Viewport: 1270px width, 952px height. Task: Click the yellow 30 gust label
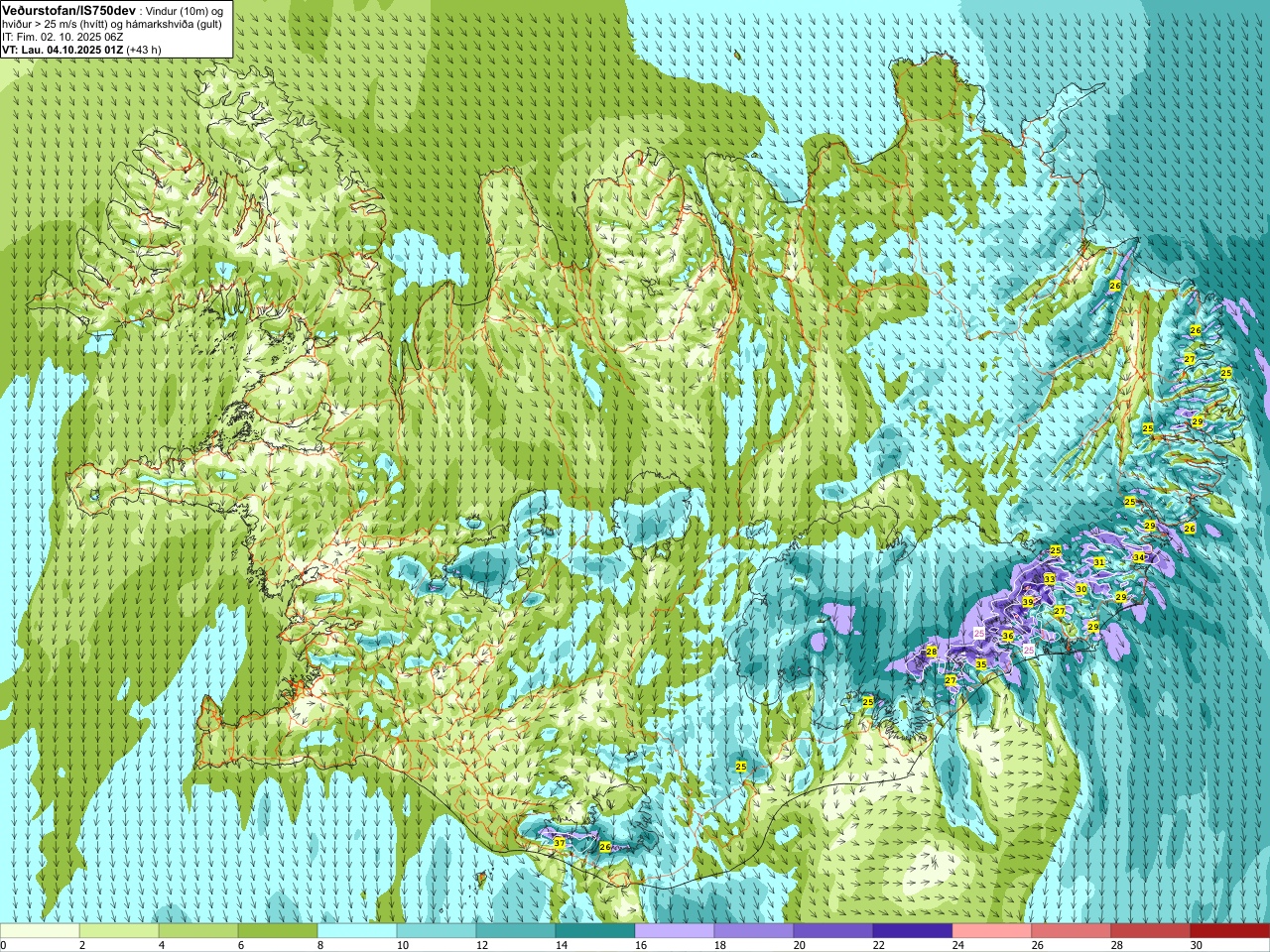[1081, 589]
